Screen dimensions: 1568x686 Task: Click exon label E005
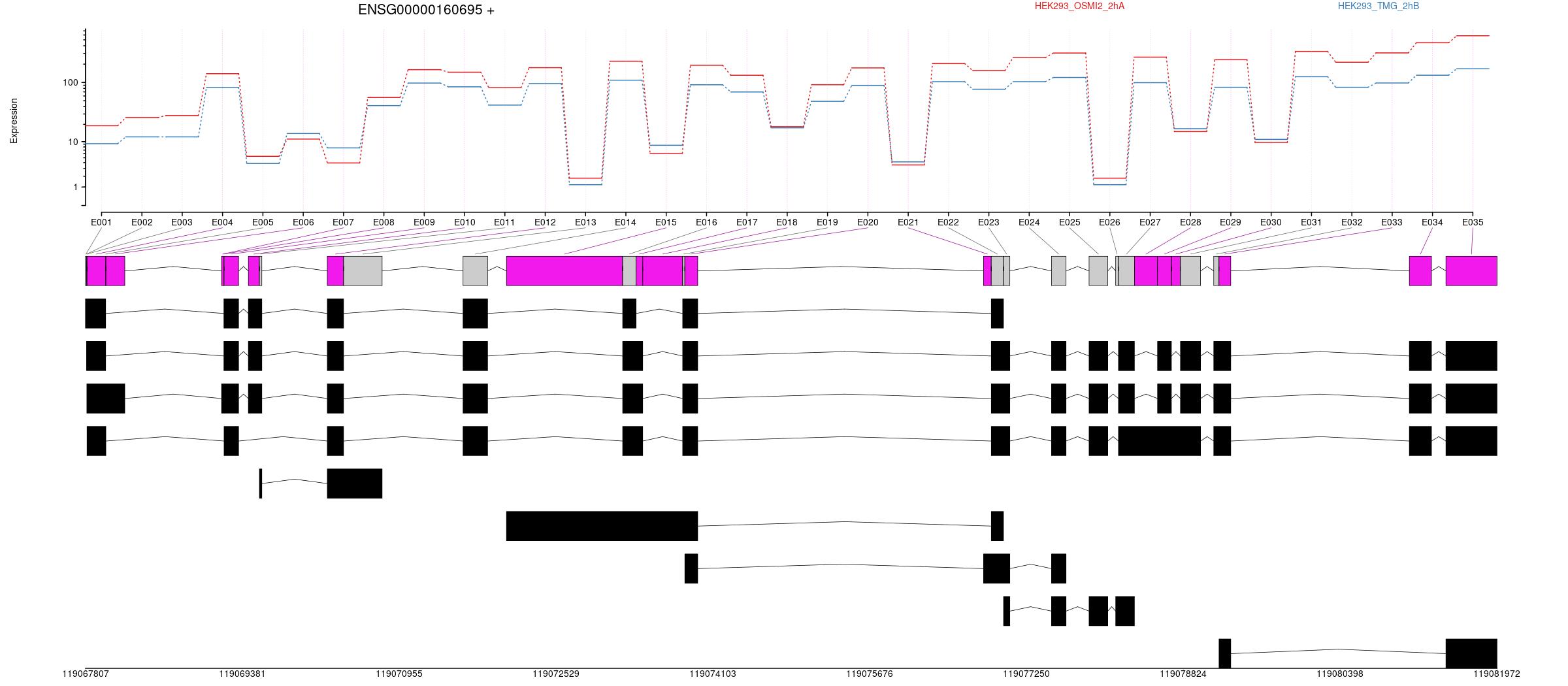pos(263,222)
